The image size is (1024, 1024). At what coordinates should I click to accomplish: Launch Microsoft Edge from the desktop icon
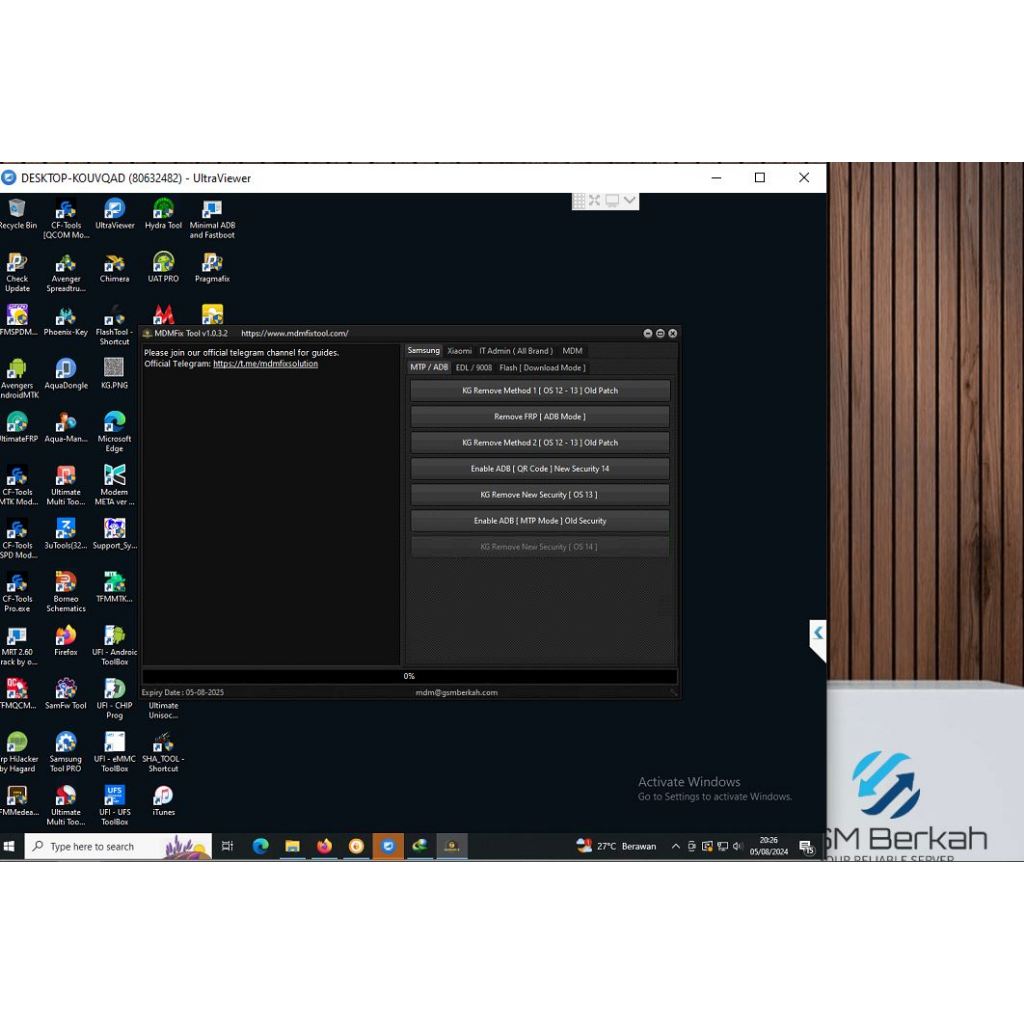coord(114,432)
